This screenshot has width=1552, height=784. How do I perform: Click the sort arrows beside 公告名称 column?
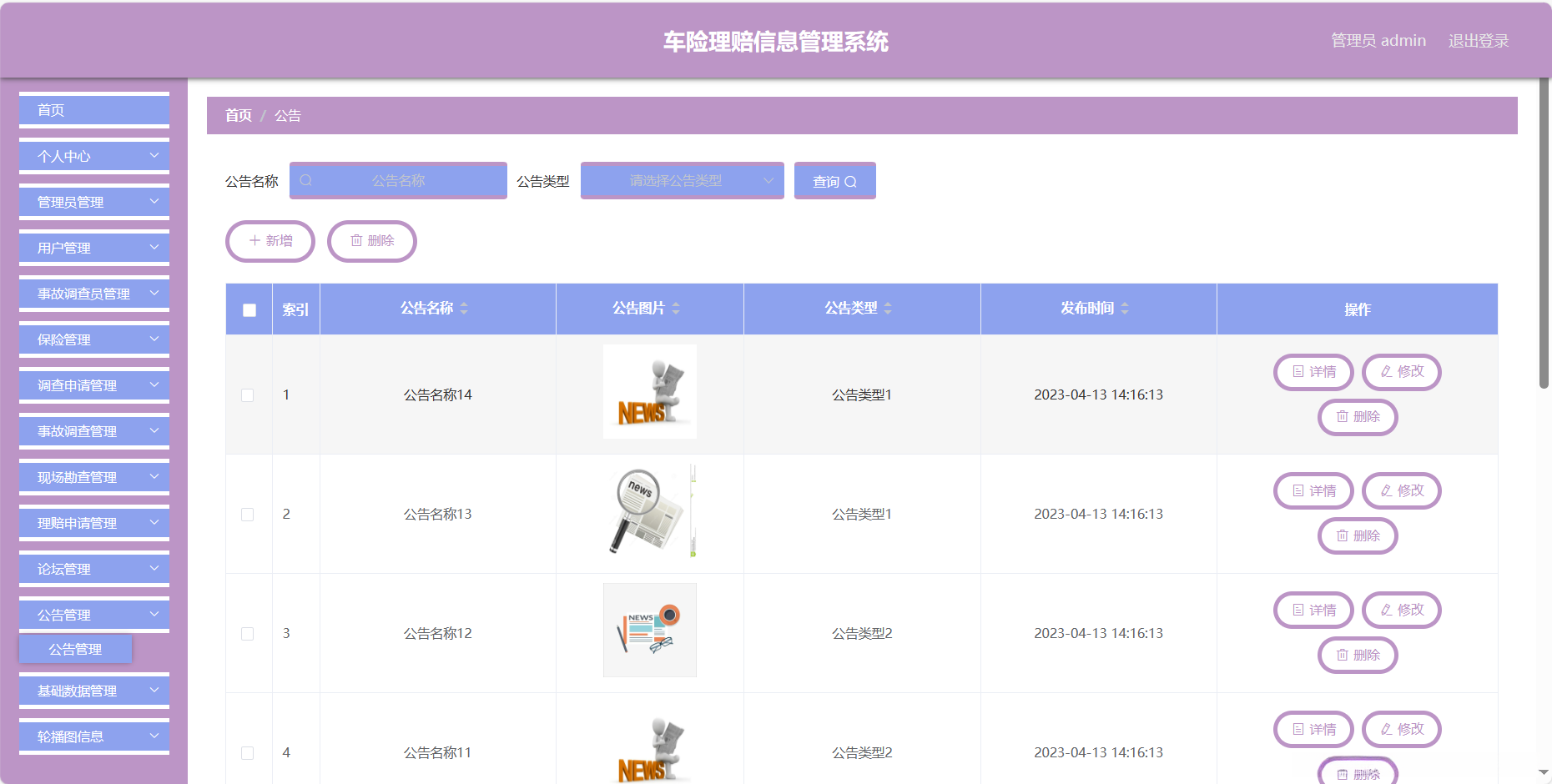tap(465, 308)
